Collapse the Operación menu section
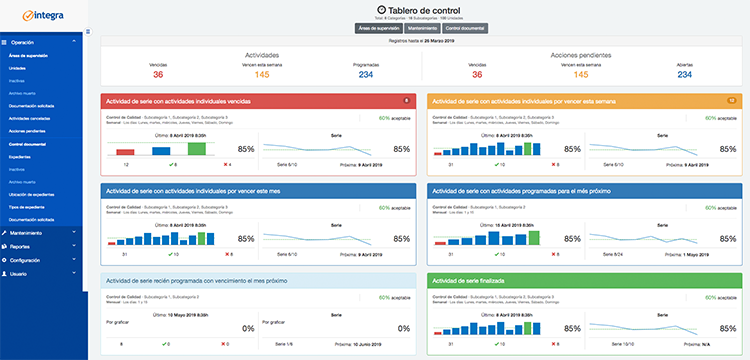 click(x=74, y=42)
